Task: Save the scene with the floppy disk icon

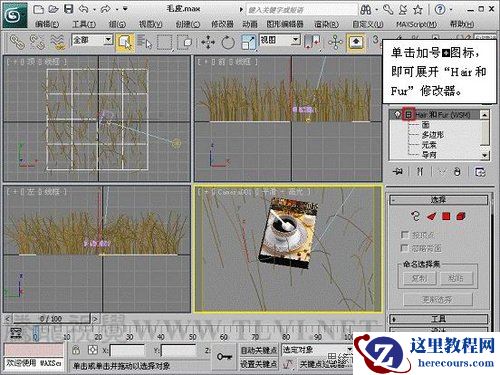Action: [x=68, y=9]
